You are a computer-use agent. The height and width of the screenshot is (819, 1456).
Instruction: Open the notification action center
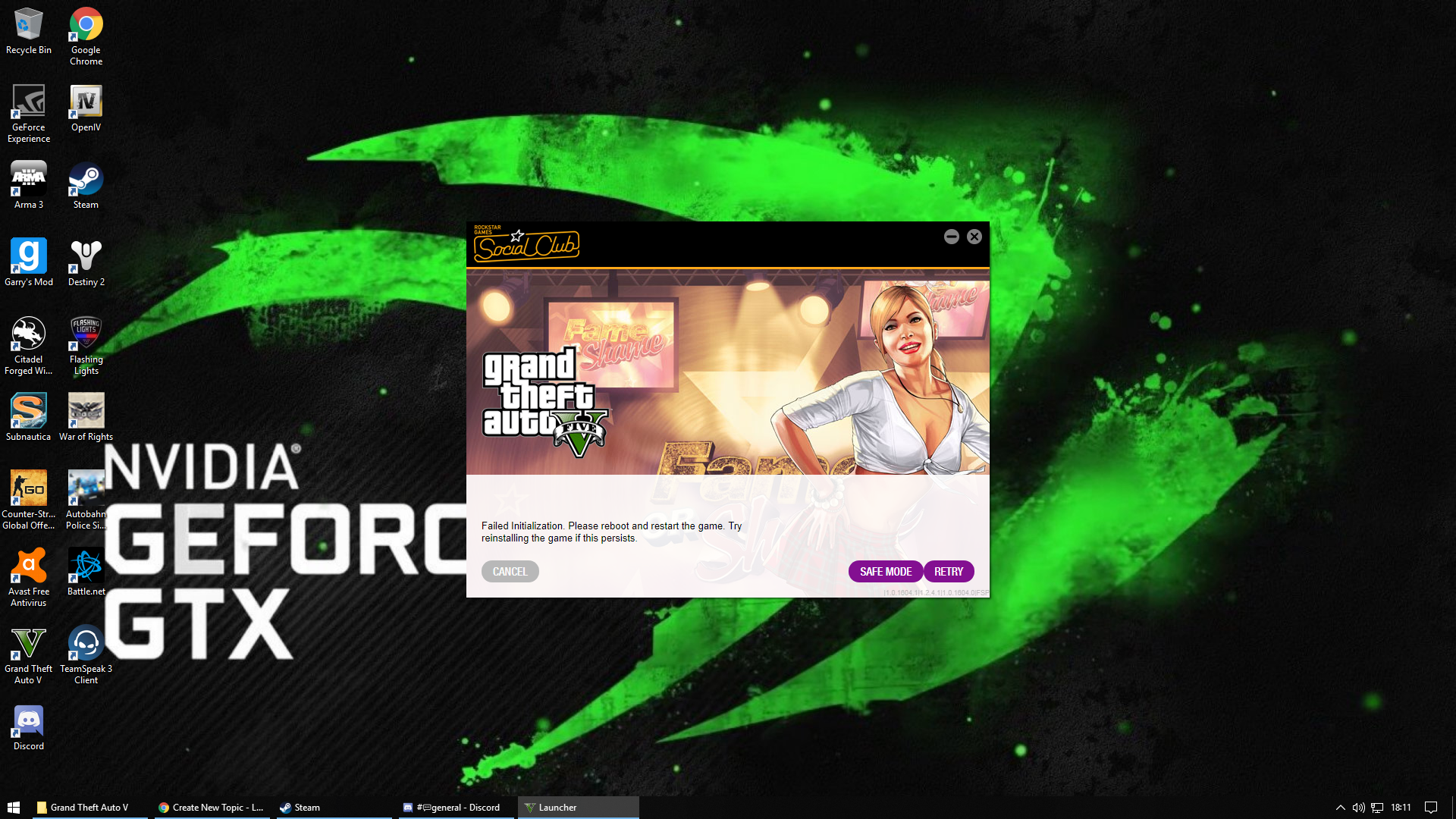pyautogui.click(x=1431, y=808)
